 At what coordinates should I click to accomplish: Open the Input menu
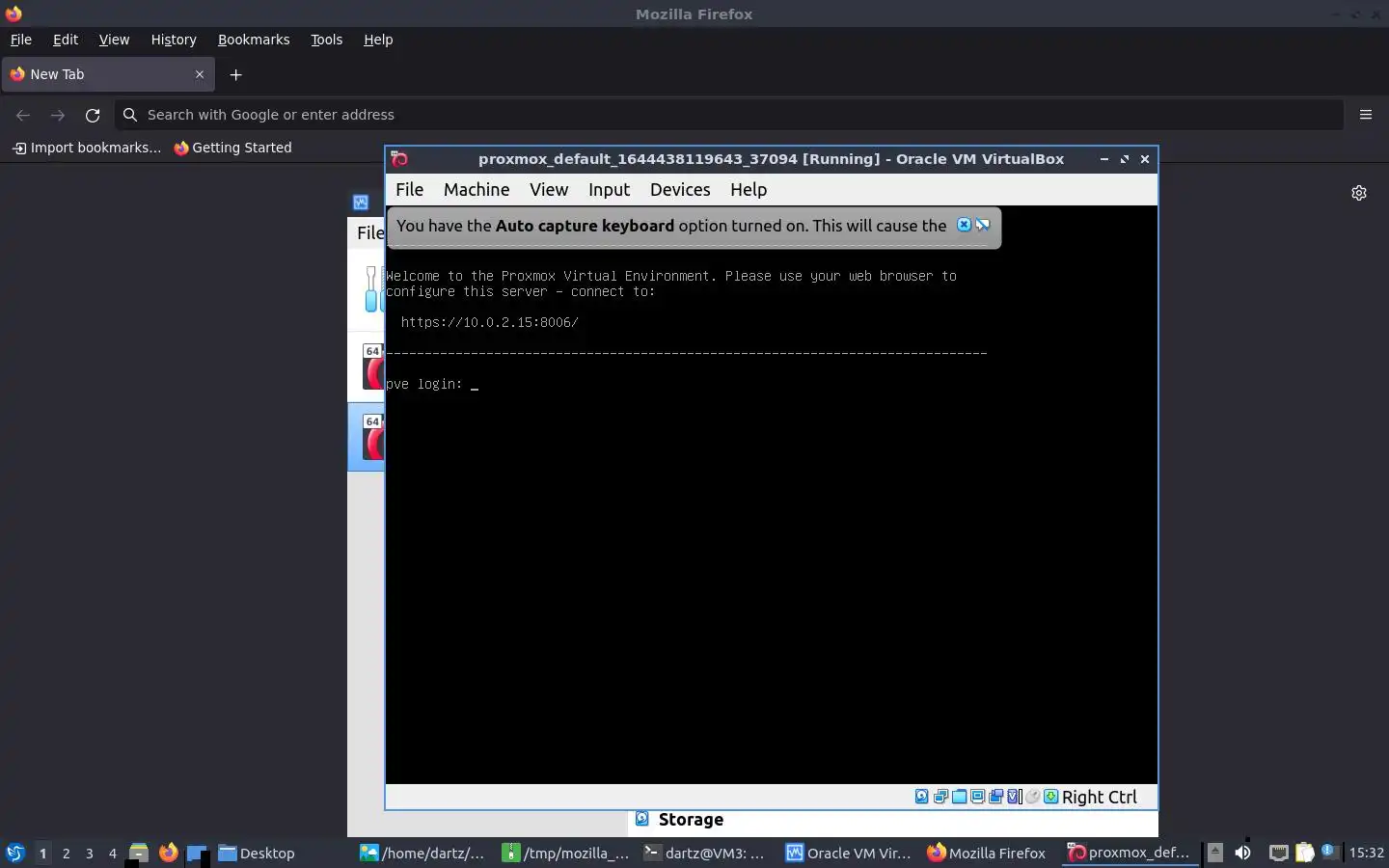tap(609, 189)
